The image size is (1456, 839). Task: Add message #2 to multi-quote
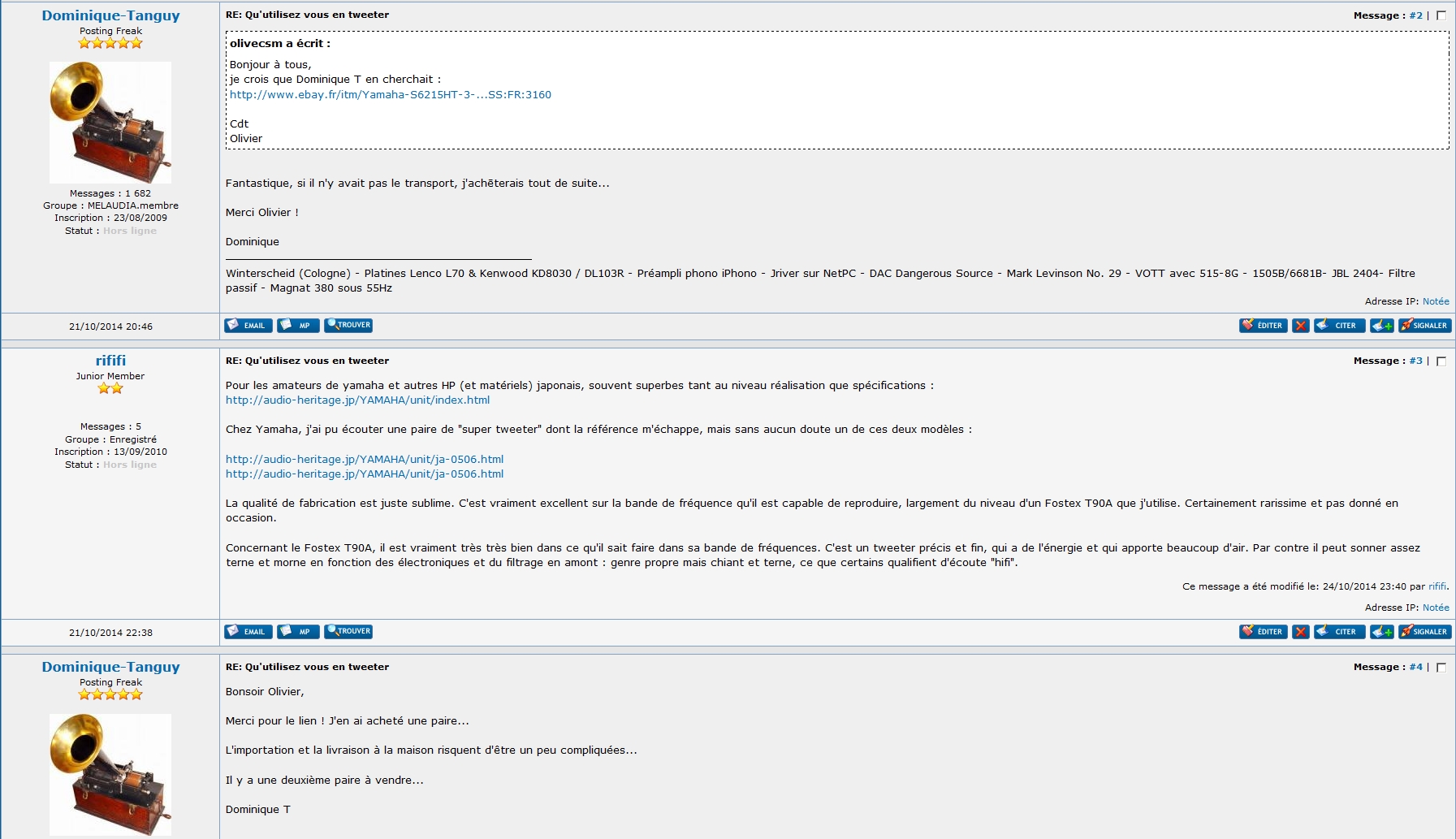click(x=1381, y=326)
